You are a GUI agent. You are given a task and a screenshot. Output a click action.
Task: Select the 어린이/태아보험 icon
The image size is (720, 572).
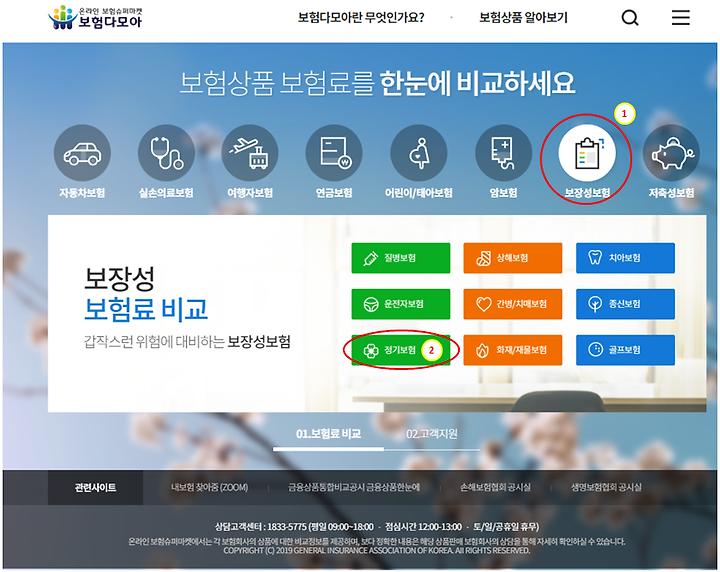(419, 153)
